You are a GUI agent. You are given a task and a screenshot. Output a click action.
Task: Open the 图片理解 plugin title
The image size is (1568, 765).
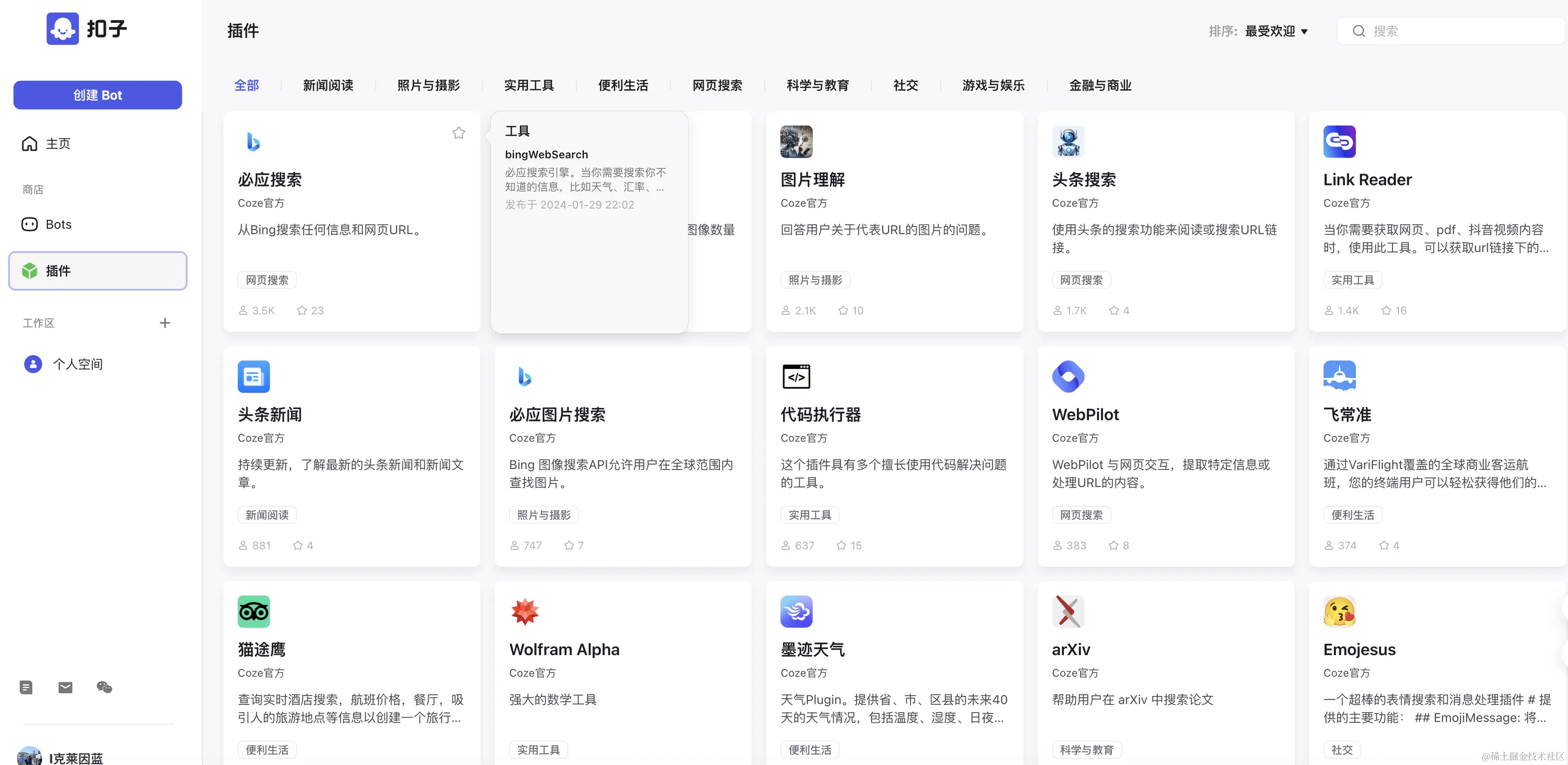(813, 179)
